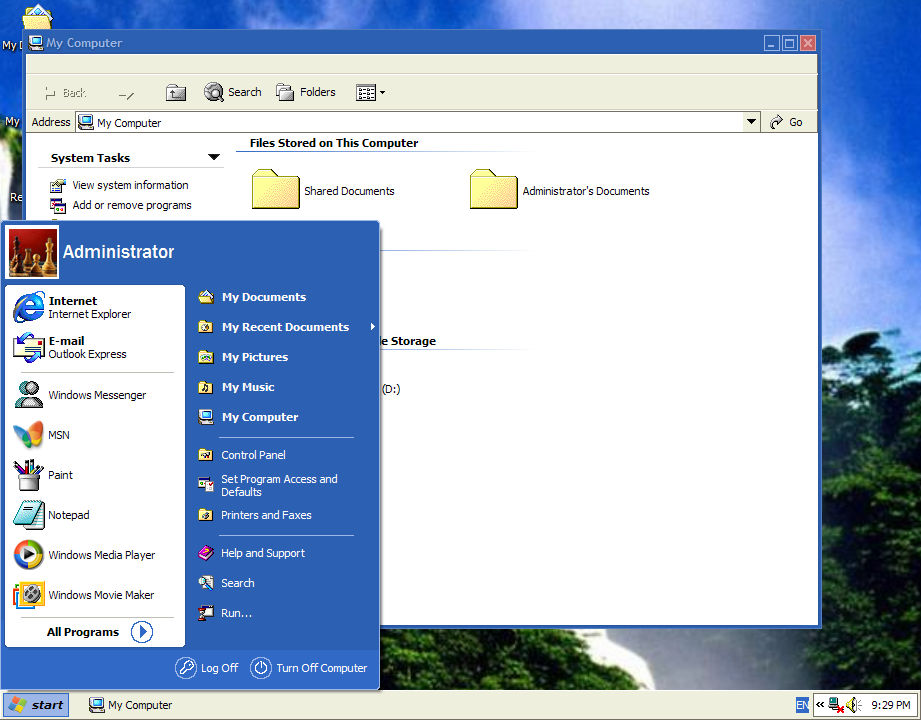Viewport: 921px width, 720px height.
Task: Click the Administrator chess user picture
Action: pos(32,253)
